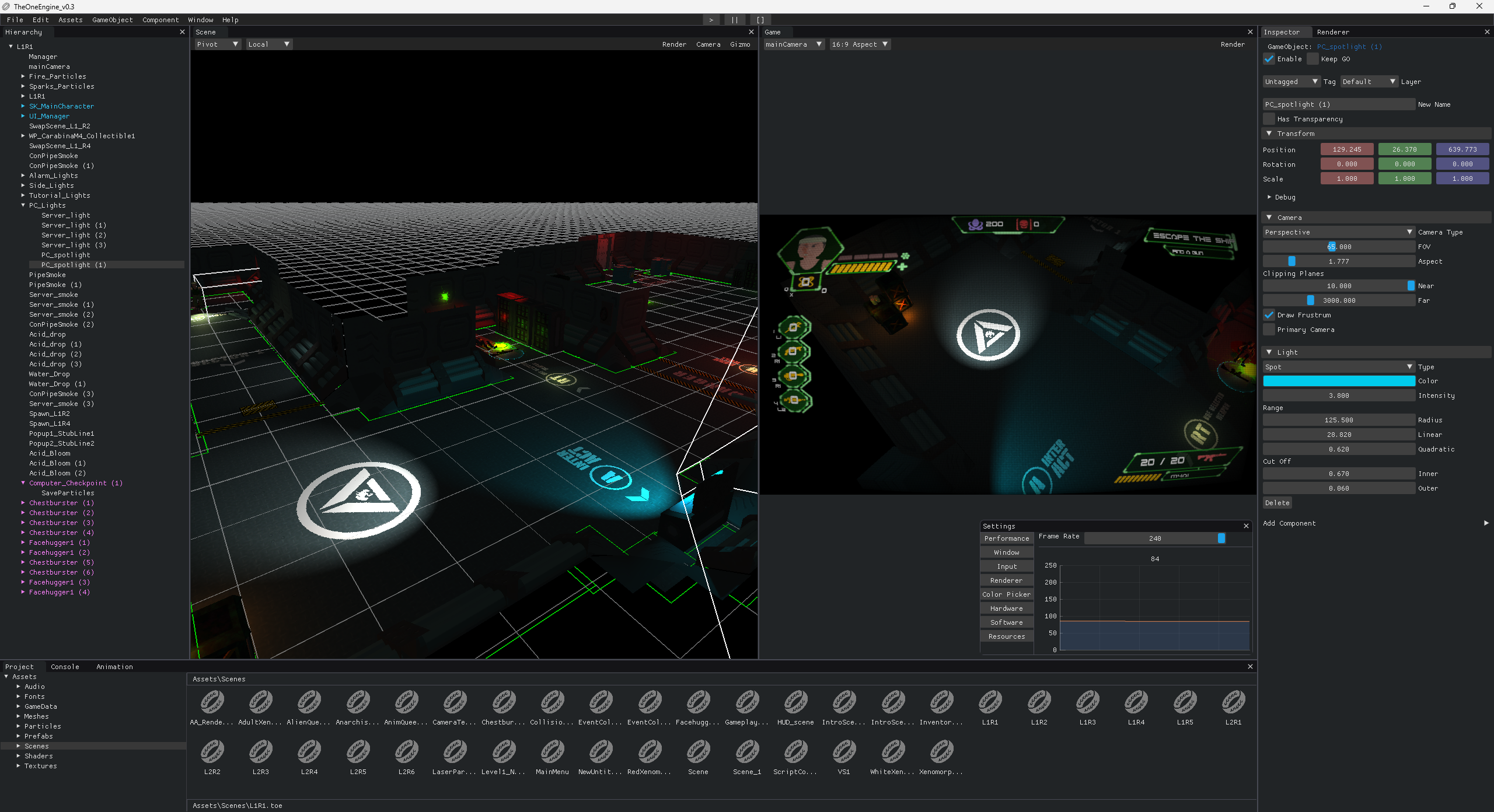
Task: Click the cyan light Color swatch
Action: (1339, 381)
